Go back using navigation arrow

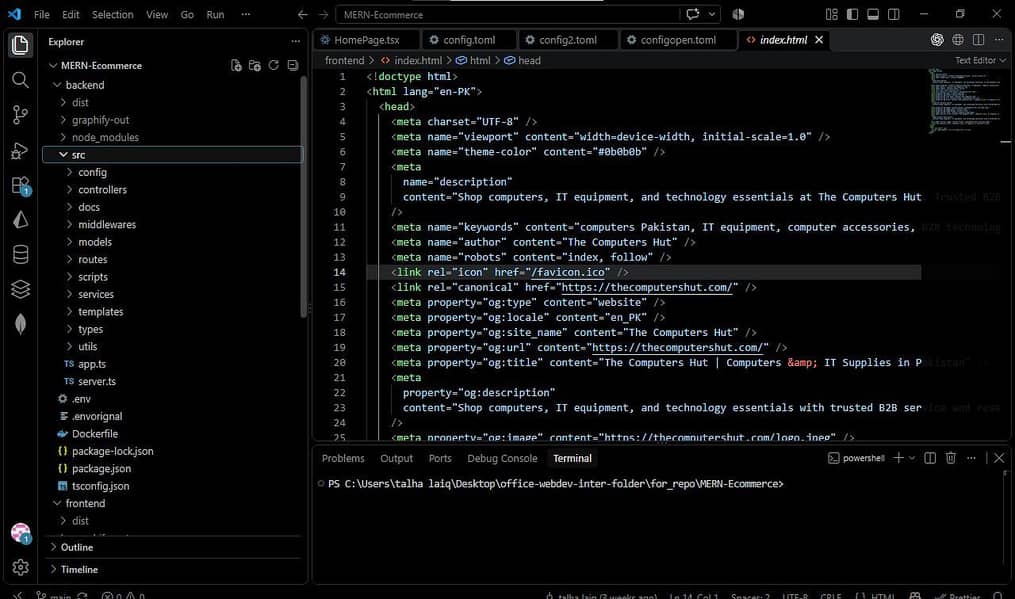(x=302, y=14)
